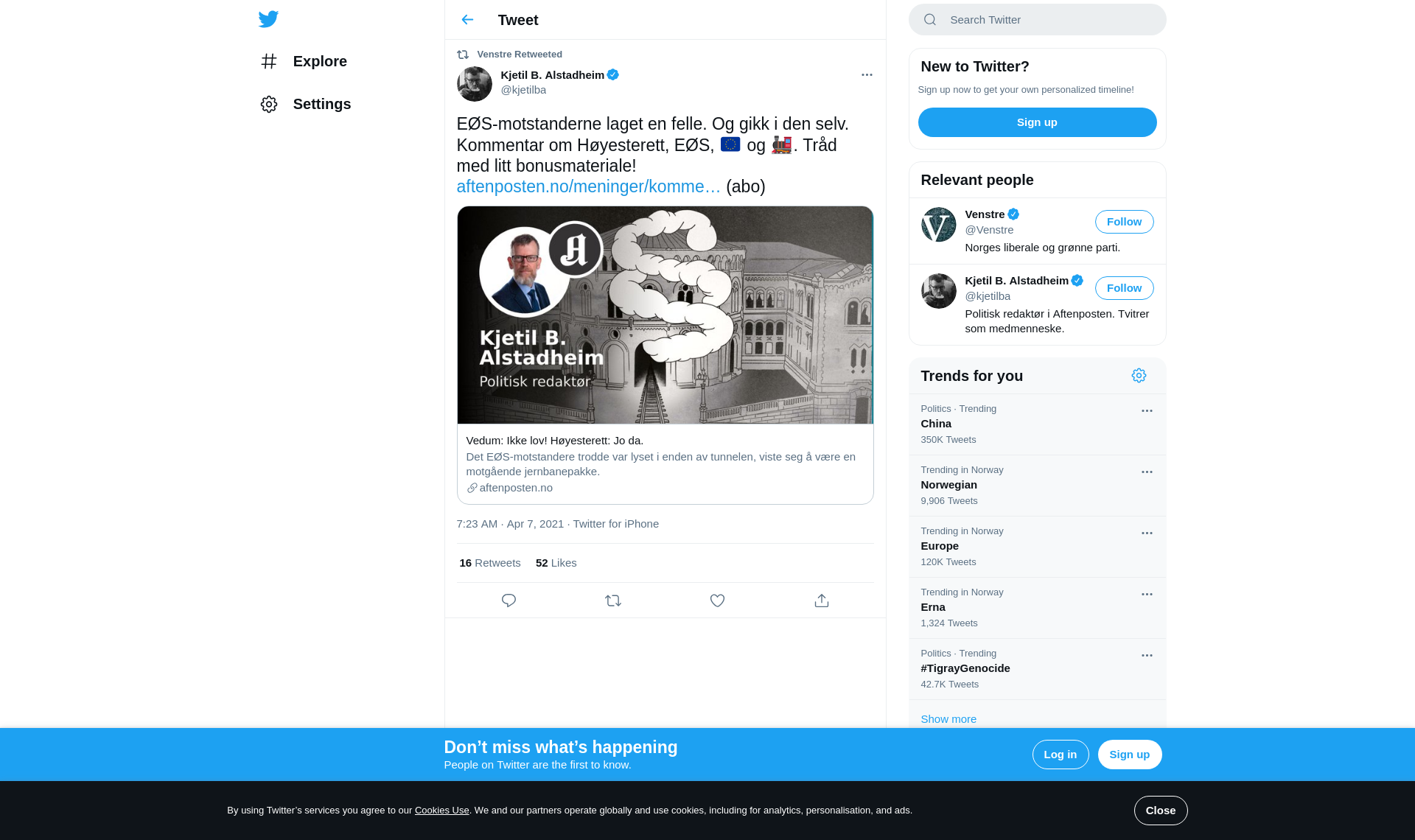The width and height of the screenshot is (1415, 840).
Task: Open more options for the Europe trend
Action: 1146,533
